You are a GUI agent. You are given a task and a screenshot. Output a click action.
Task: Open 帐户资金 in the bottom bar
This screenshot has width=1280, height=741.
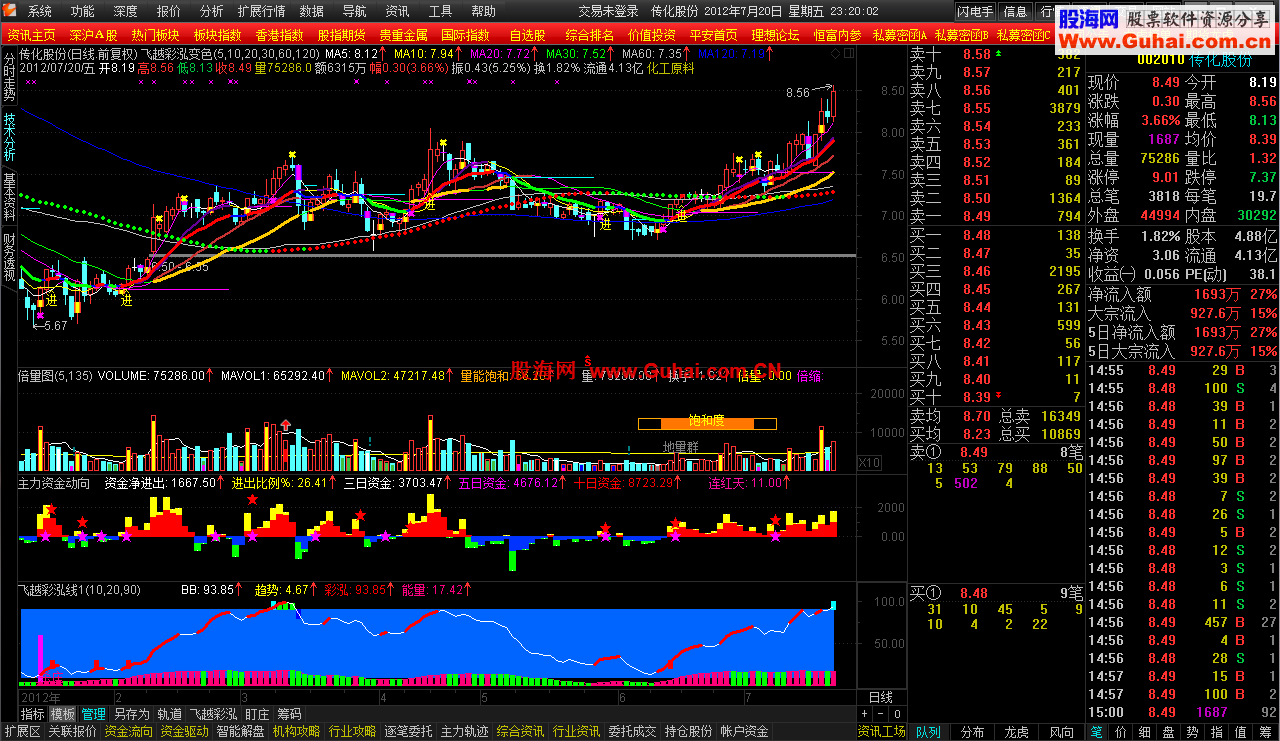(745, 732)
